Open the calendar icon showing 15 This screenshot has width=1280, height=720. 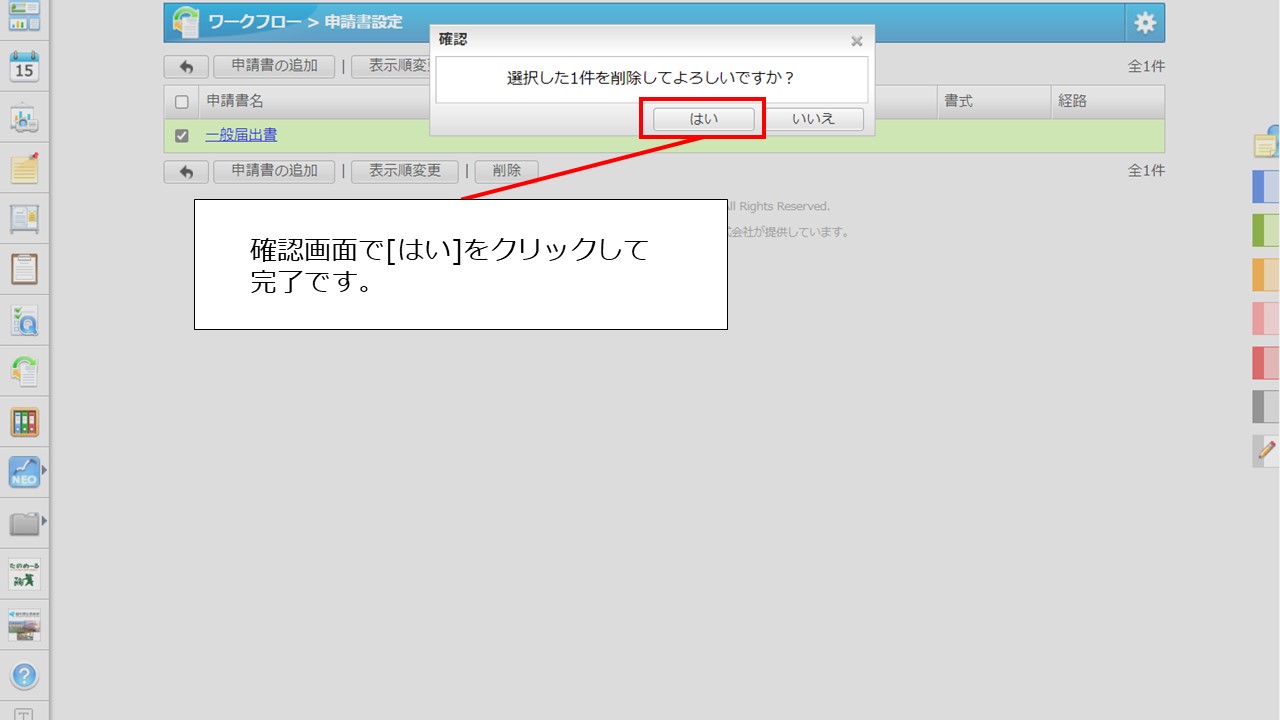pos(24,66)
